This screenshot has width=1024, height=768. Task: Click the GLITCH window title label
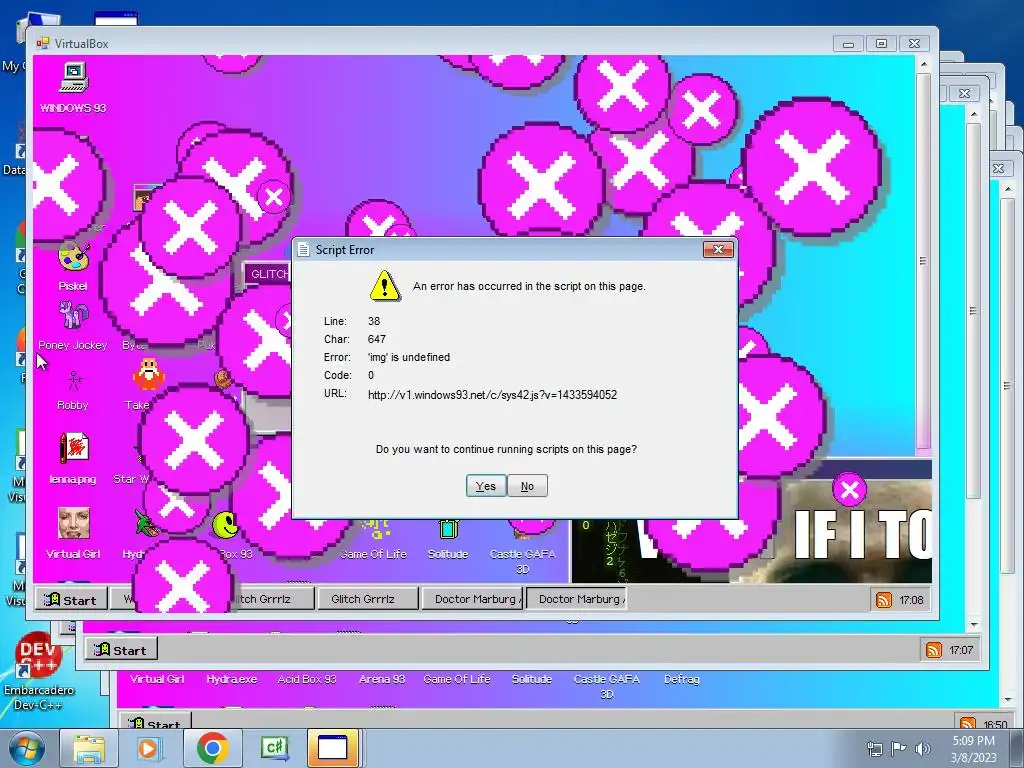pos(269,274)
